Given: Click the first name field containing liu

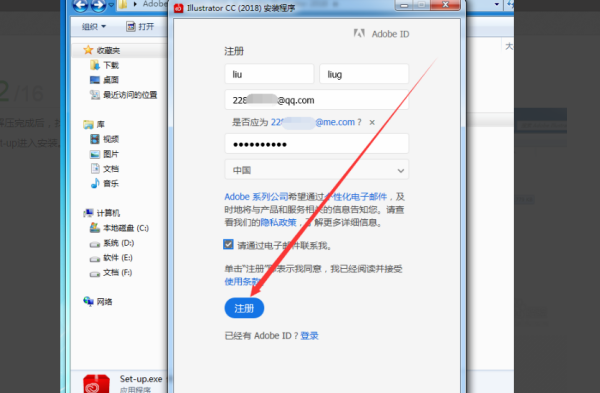Looking at the screenshot, I should point(269,74).
